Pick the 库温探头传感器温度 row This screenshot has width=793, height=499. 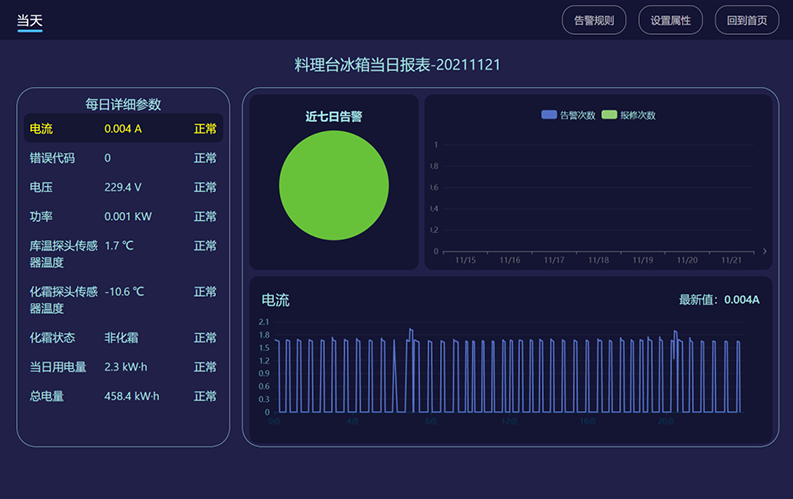pyautogui.click(x=123, y=253)
